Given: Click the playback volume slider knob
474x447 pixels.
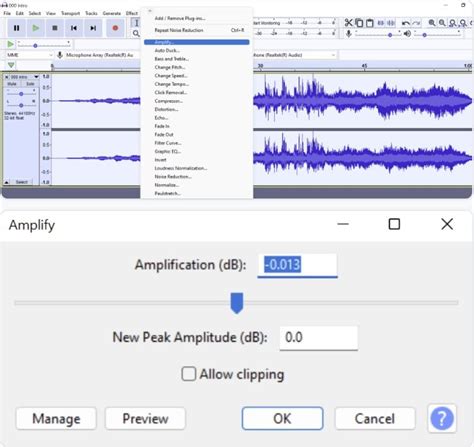Looking at the screenshot, I should [x=424, y=35].
